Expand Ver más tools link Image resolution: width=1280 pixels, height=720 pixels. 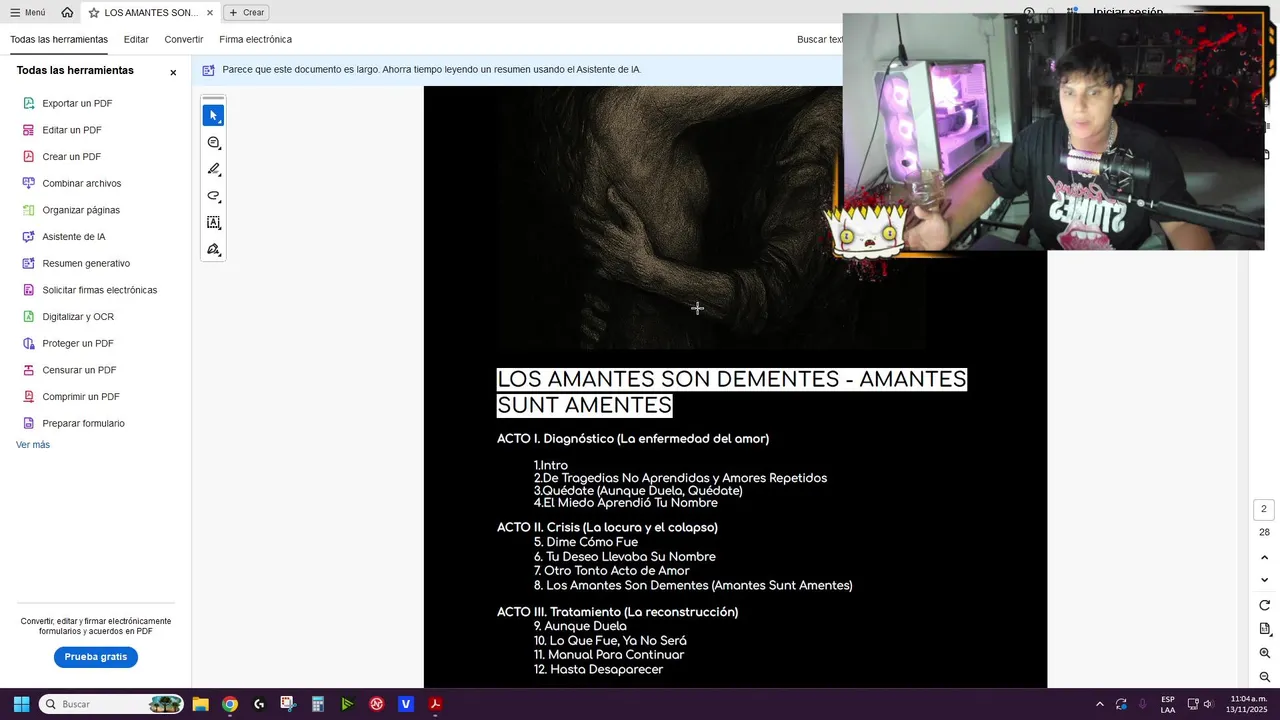(x=33, y=445)
